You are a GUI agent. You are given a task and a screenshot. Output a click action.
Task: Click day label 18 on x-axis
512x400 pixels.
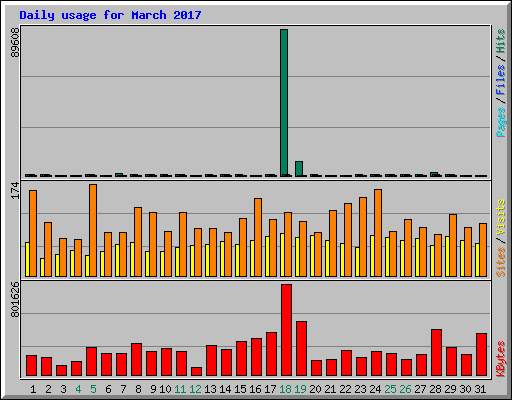pos(285,389)
